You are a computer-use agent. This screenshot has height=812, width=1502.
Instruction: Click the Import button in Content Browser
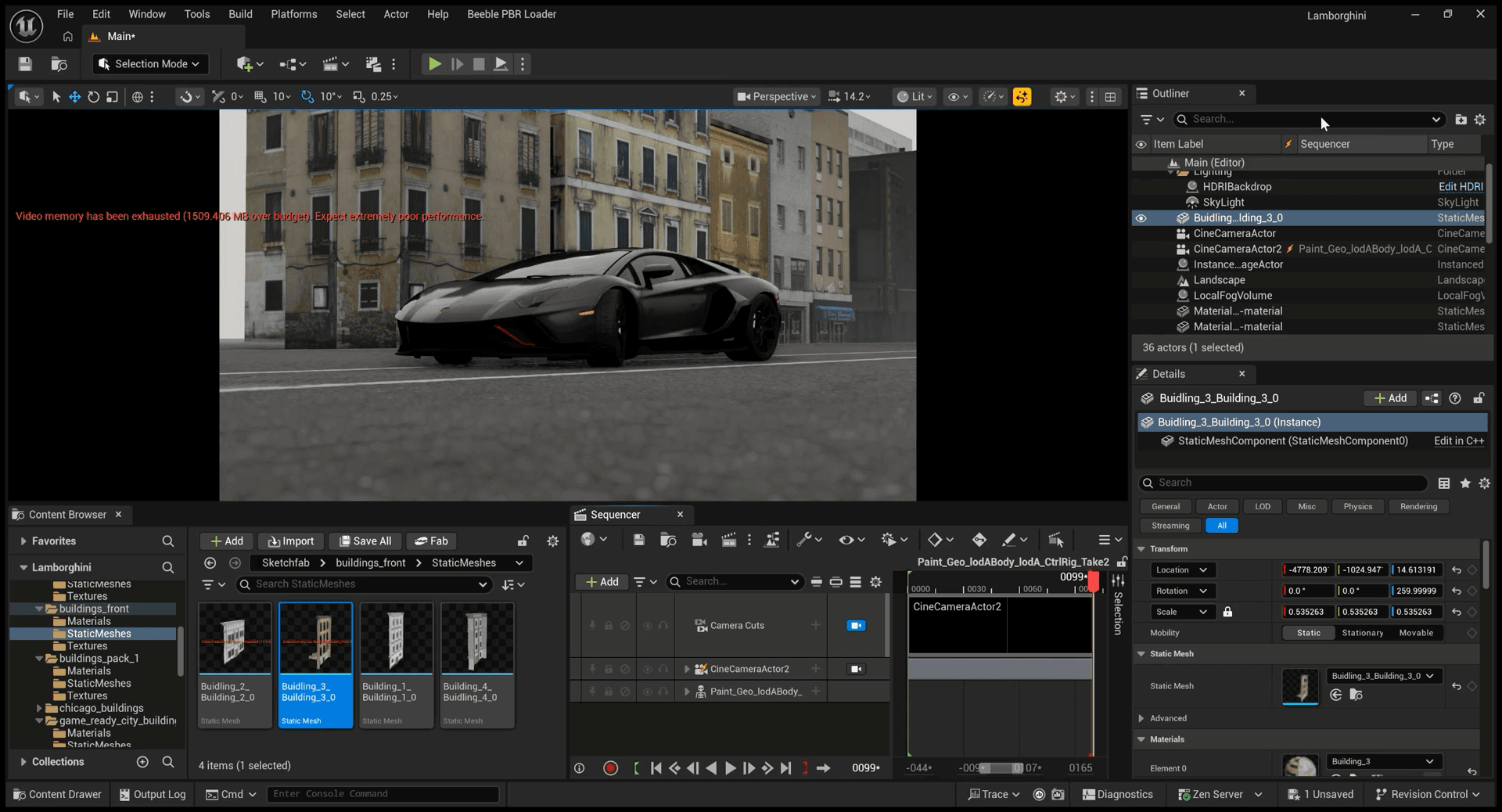tap(291, 541)
